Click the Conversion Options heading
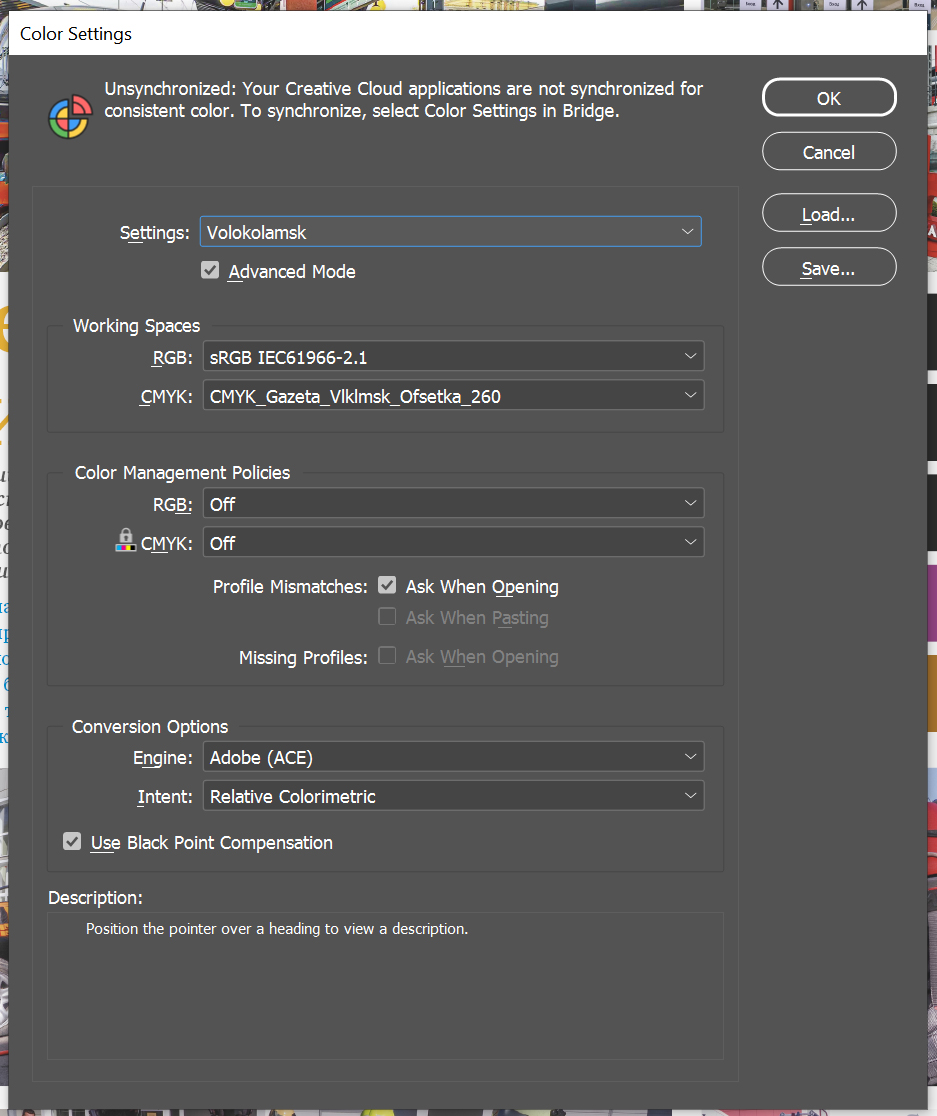Viewport: 937px width, 1116px height. tap(150, 727)
